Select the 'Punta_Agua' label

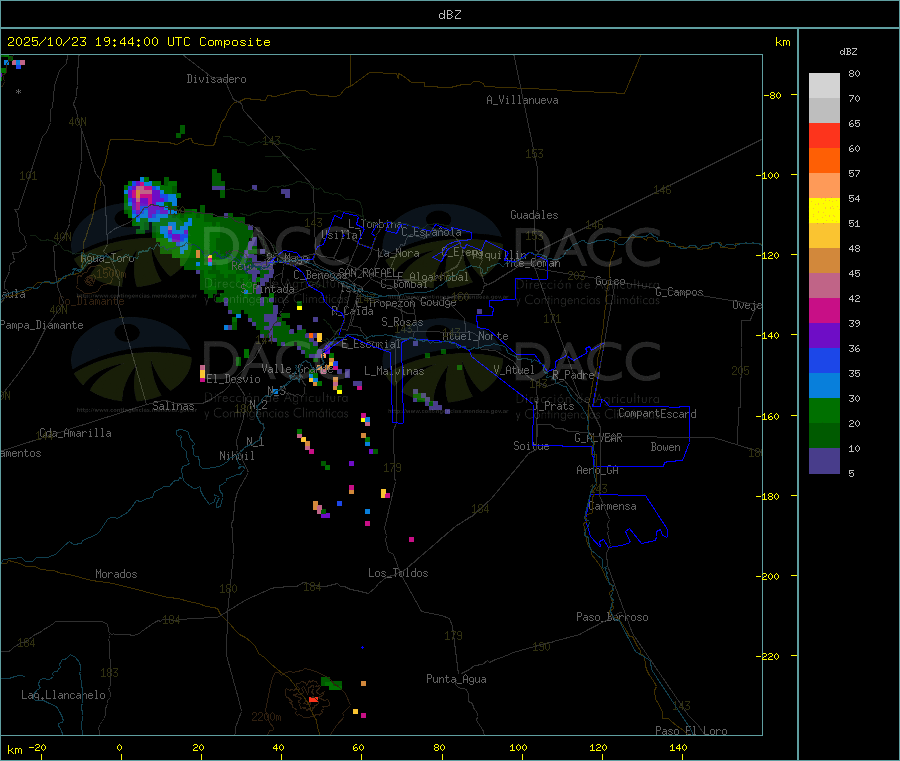coord(456,679)
